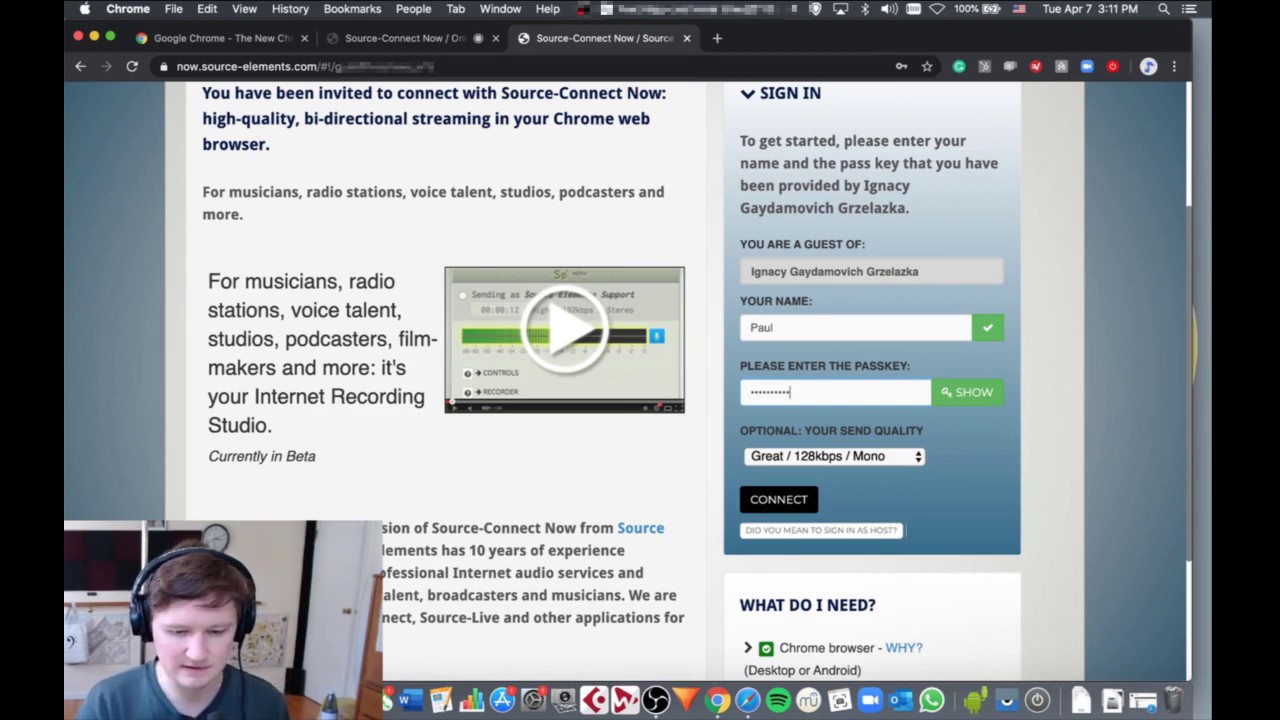Click into the passkey field
The image size is (1280, 720).
tap(835, 392)
